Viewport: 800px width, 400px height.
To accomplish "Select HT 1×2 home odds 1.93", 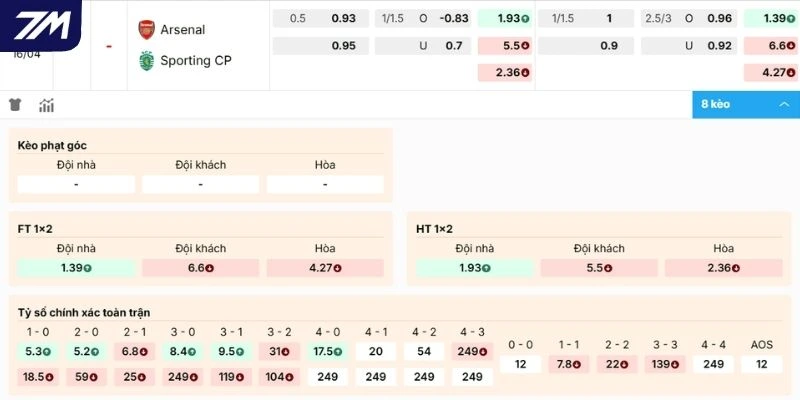I will point(474,268).
